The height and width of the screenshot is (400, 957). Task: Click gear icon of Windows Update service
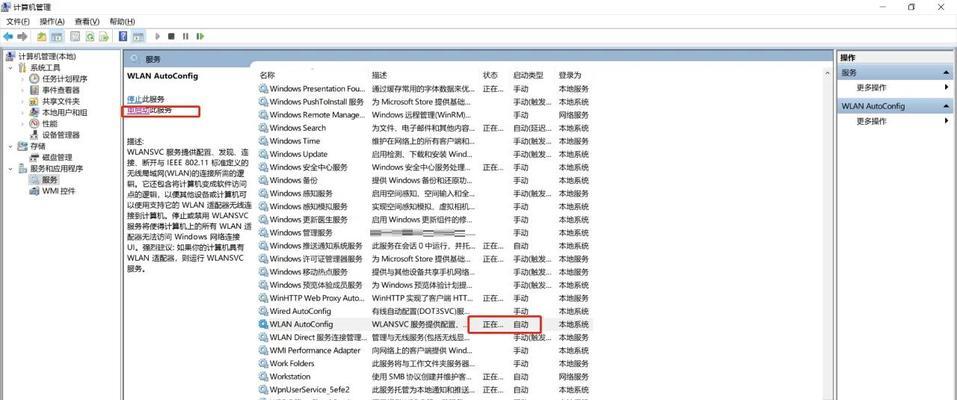pos(264,154)
